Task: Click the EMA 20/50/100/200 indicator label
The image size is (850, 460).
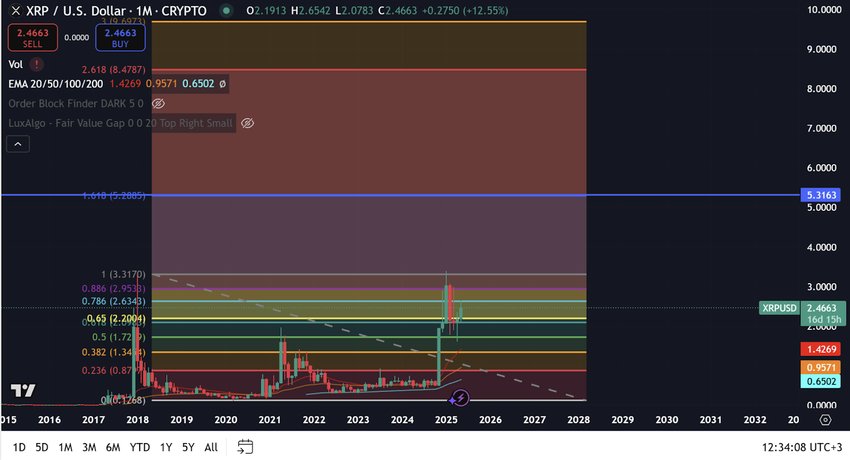Action: 55,84
